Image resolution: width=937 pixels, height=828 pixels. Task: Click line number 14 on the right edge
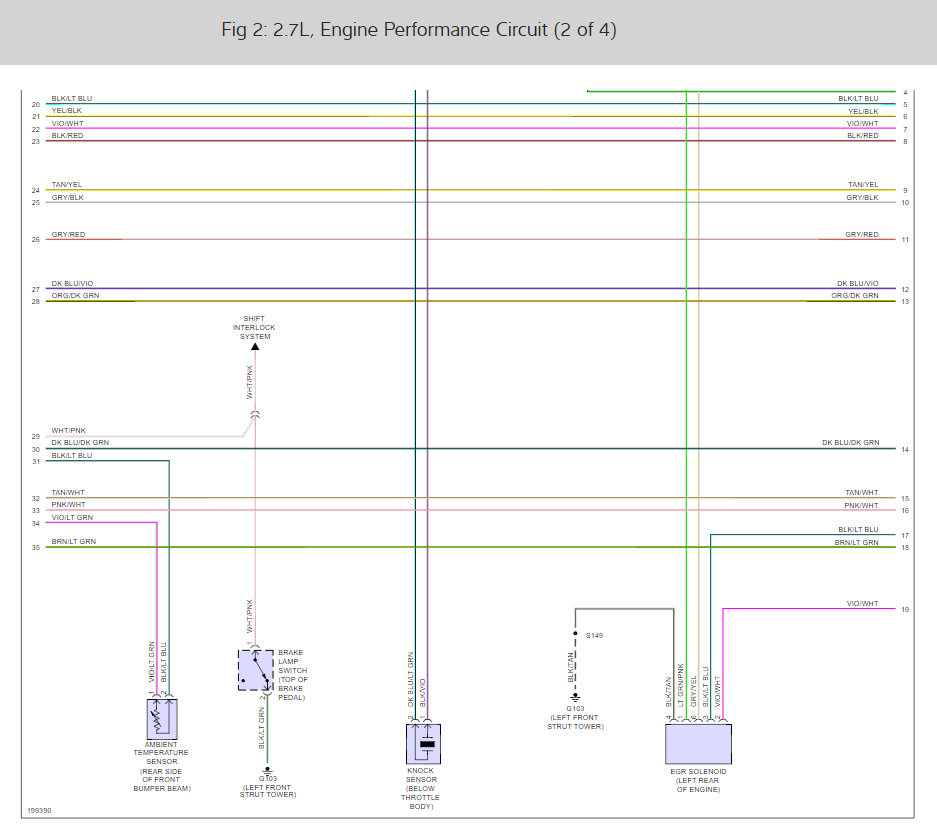[x=905, y=449]
